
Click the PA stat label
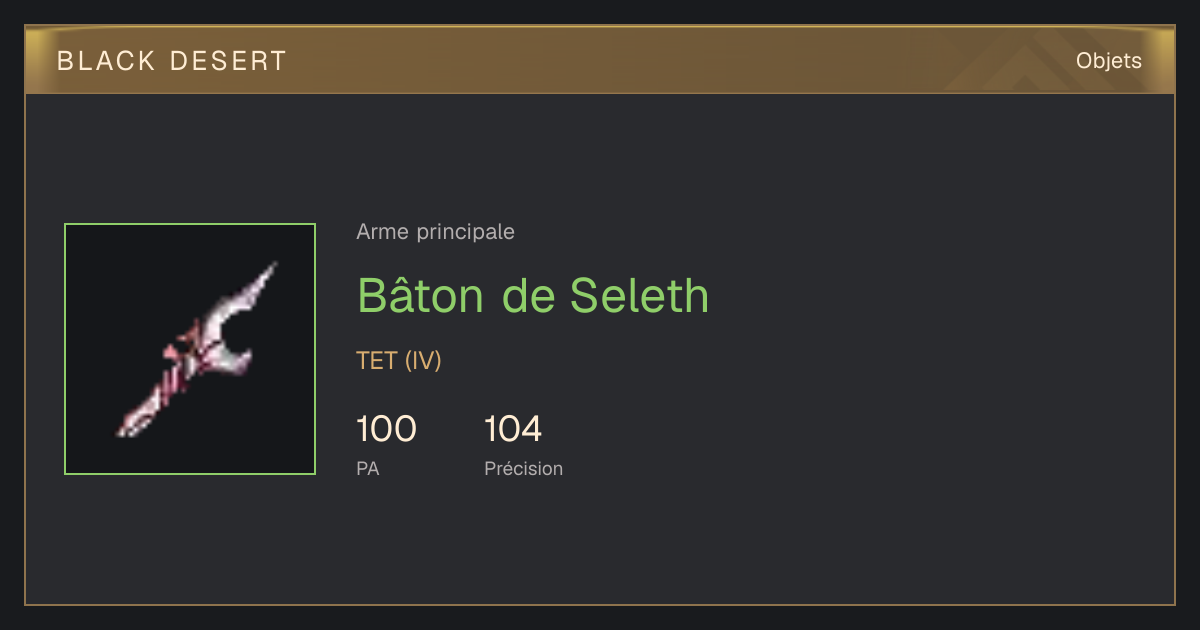tap(367, 468)
